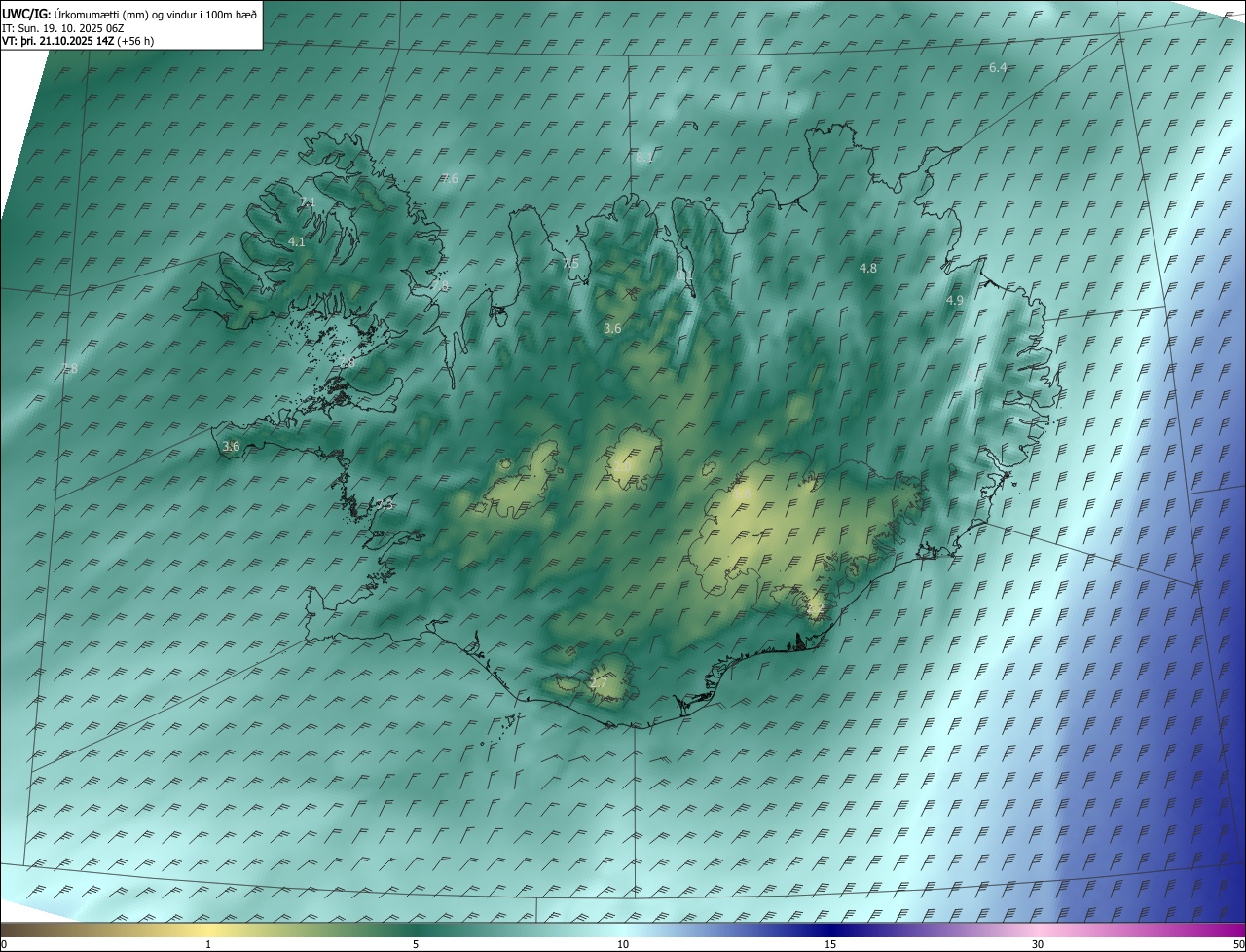The image size is (1246, 952).
Task: Click the UWC/IG Úrkomumætti map title
Action: pos(129,14)
